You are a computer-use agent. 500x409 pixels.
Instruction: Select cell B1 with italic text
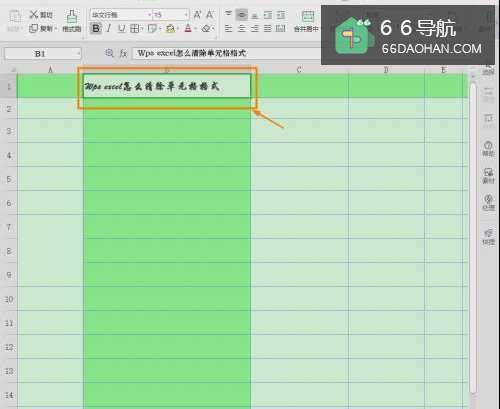pos(167,86)
